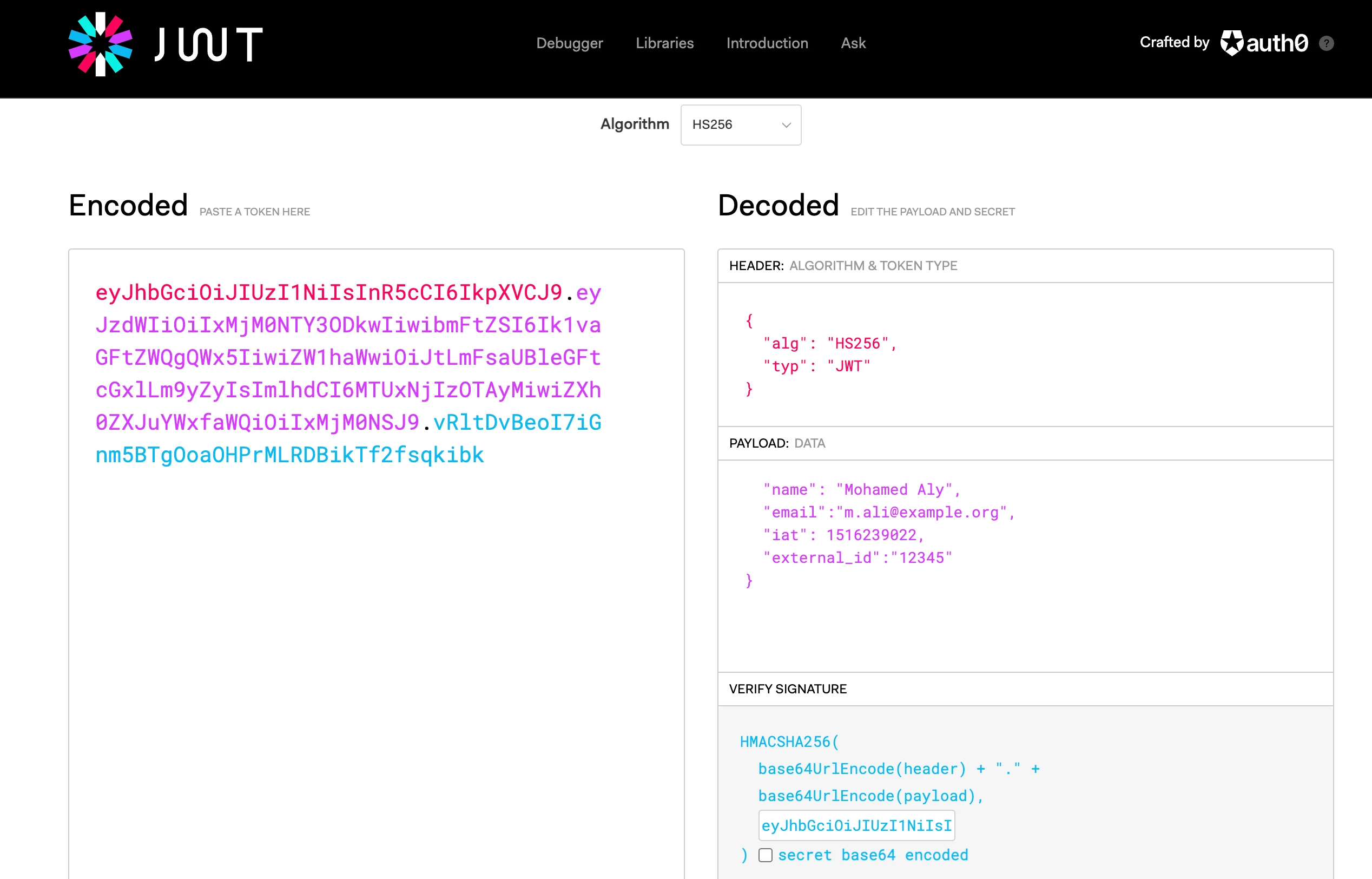Click the encoded token text area
This screenshot has height=879, width=1372.
[375, 628]
